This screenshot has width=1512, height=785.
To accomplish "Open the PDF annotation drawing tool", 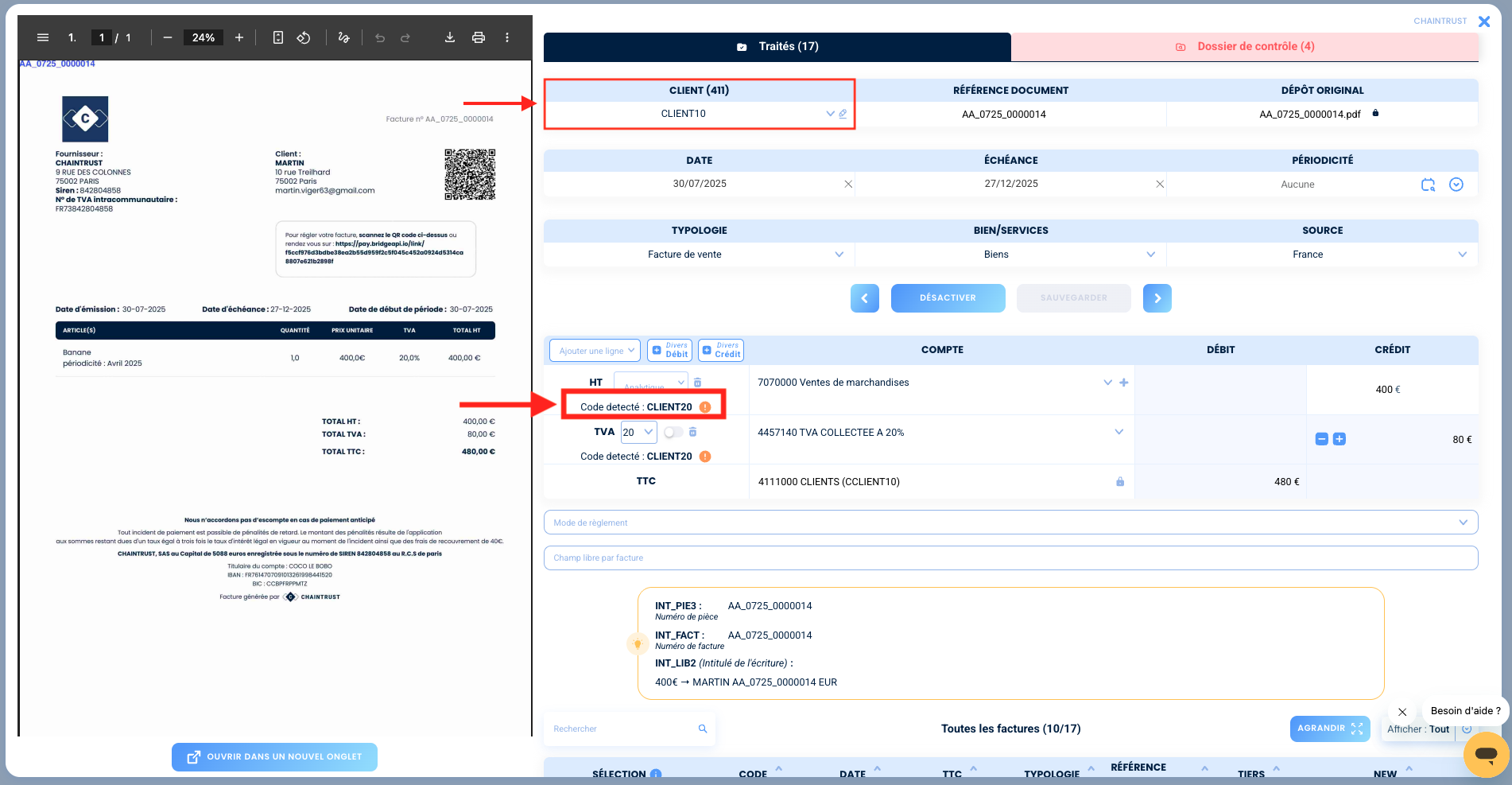I will 344,37.
